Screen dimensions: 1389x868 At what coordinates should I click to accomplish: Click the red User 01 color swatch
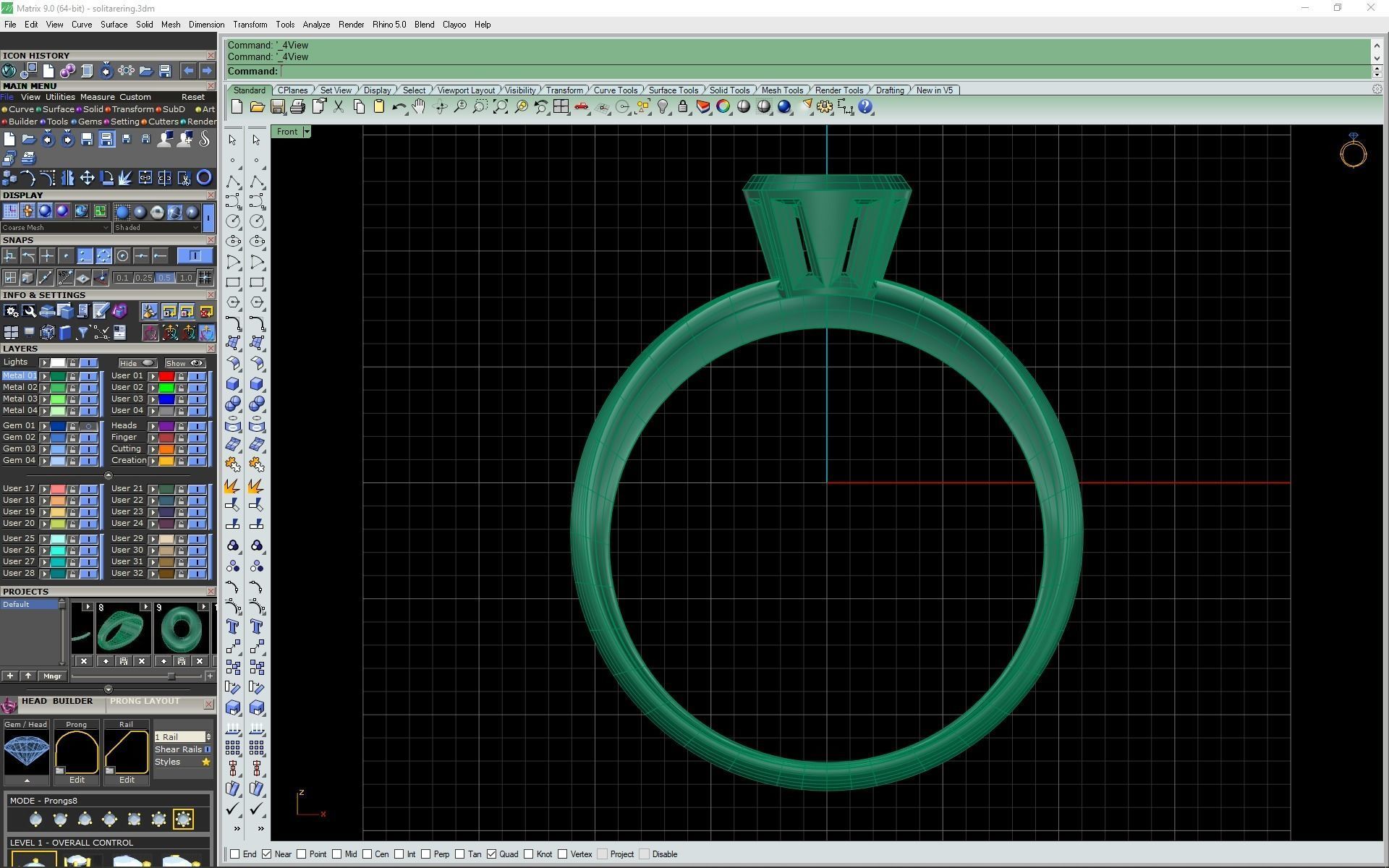click(x=166, y=376)
